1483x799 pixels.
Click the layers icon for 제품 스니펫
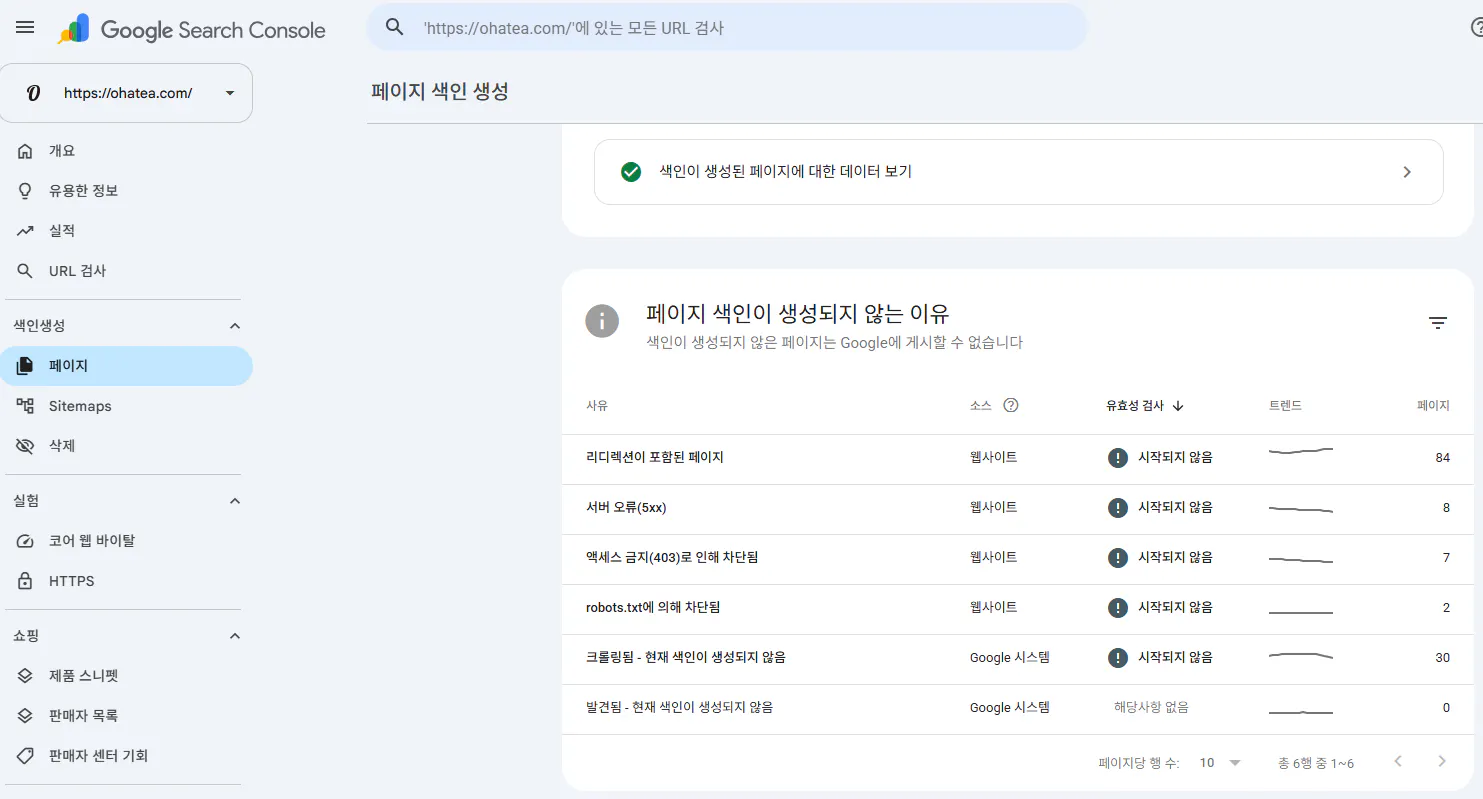coord(26,676)
